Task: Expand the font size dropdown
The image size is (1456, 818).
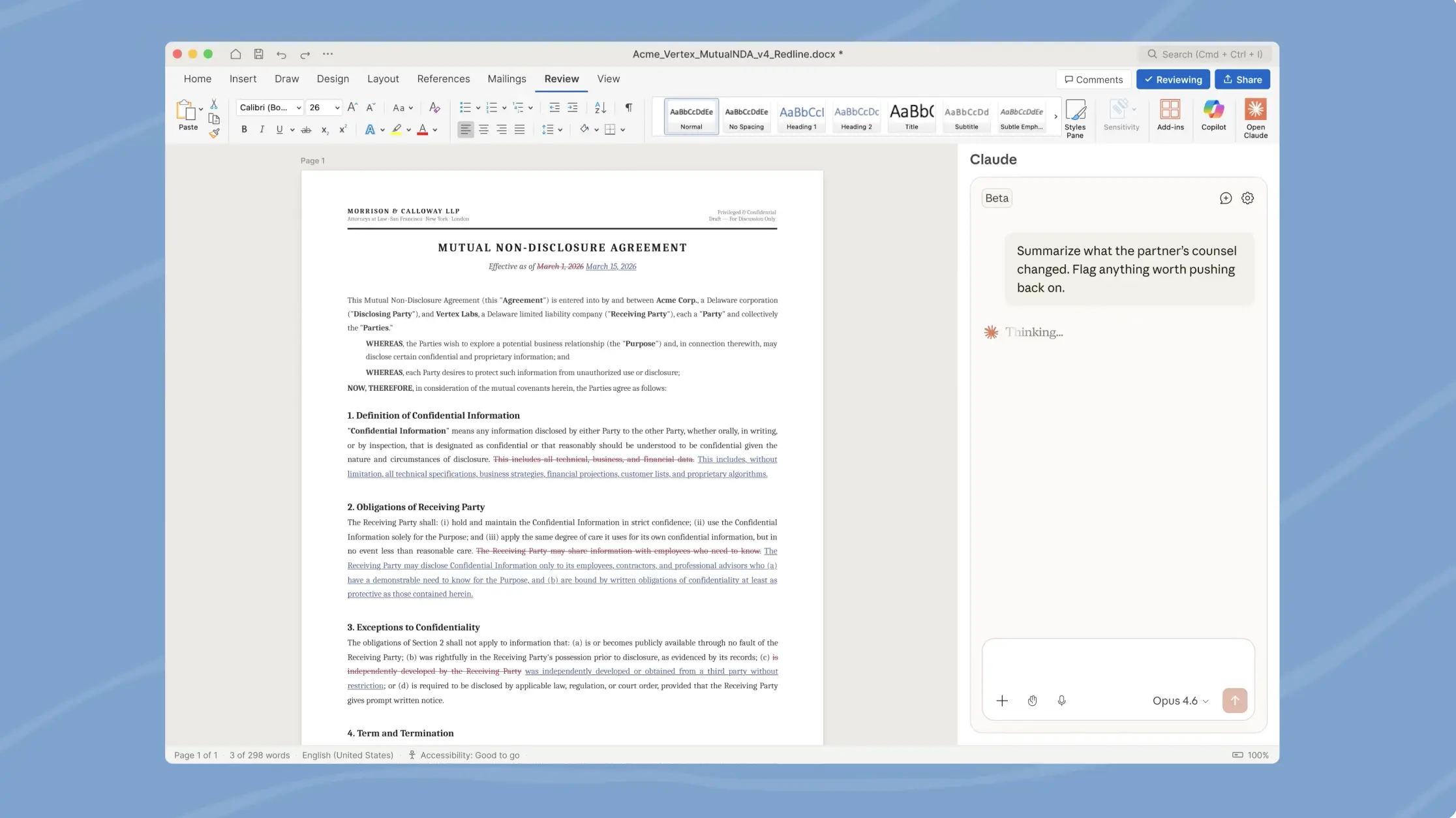Action: (x=337, y=107)
